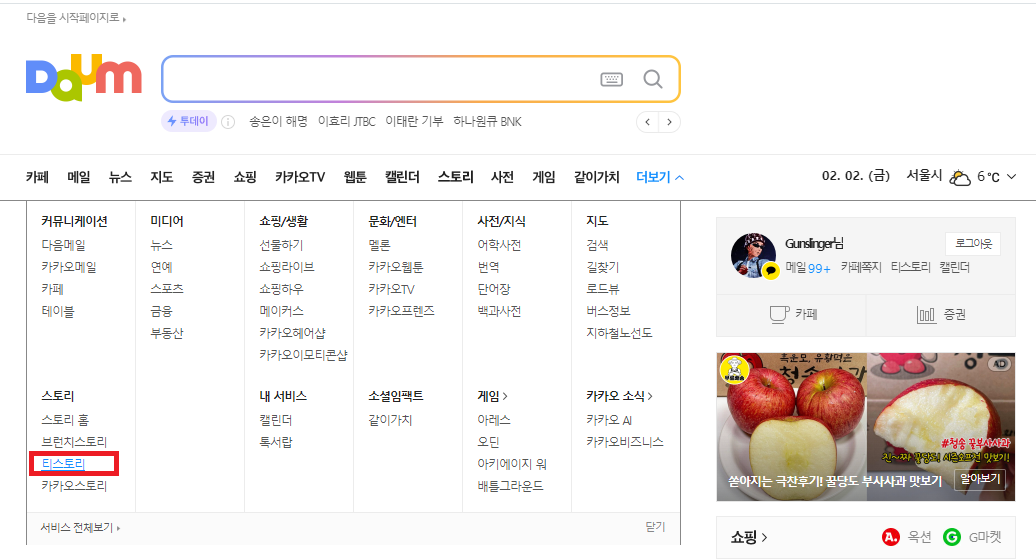Open the 뉴스 navigation item
The height and width of the screenshot is (559, 1036).
pyautogui.click(x=120, y=177)
